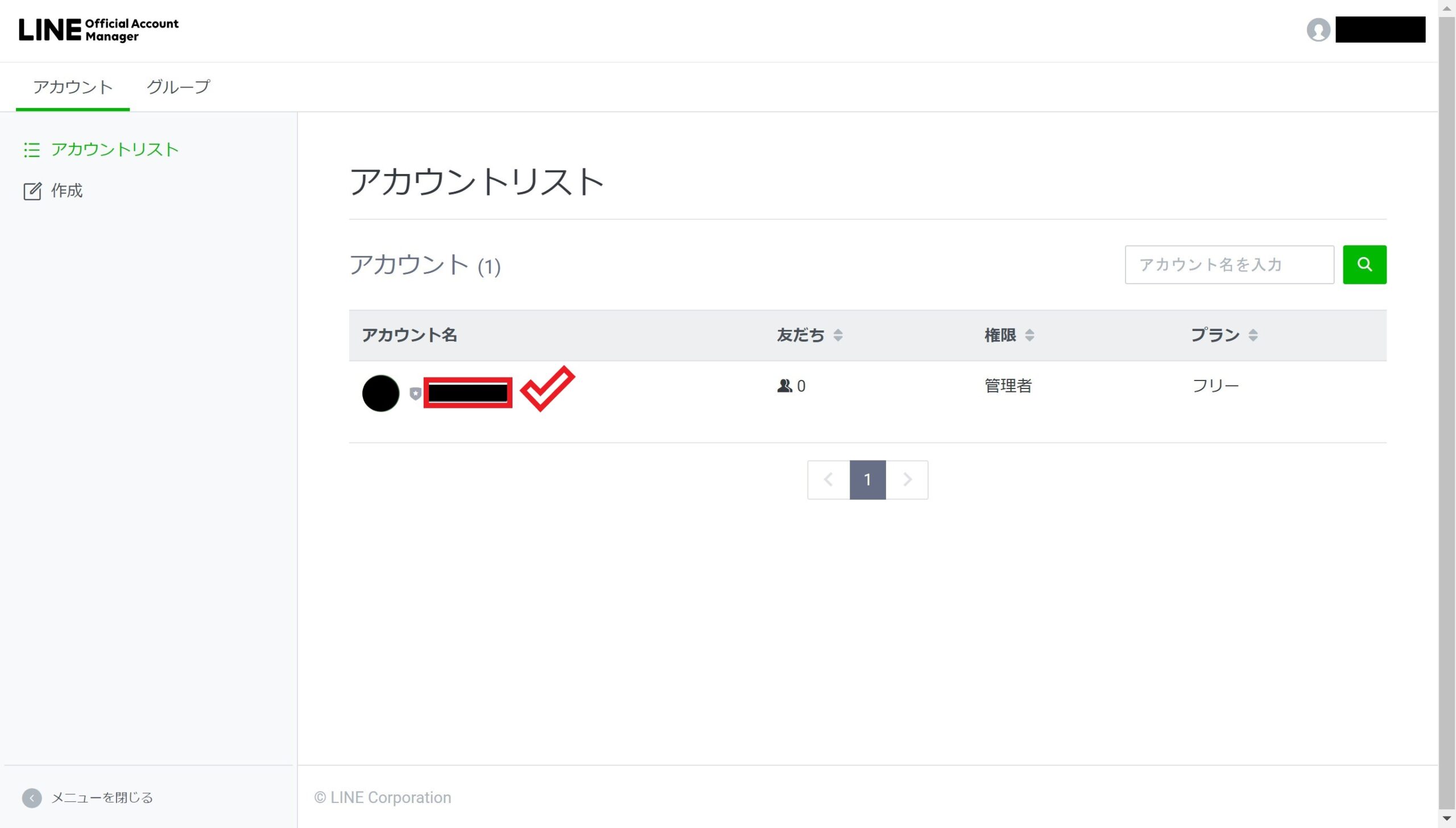Open the アカウントリスト sidebar link
Screen dimensions: 1456x828
click(115, 150)
